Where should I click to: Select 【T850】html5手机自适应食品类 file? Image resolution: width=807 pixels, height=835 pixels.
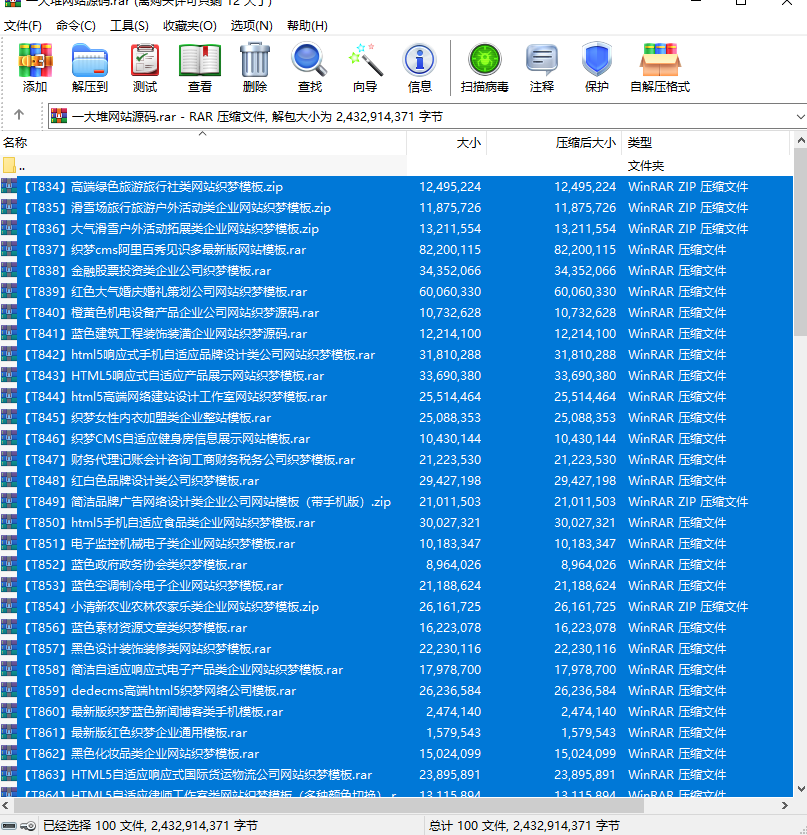click(x=396, y=522)
